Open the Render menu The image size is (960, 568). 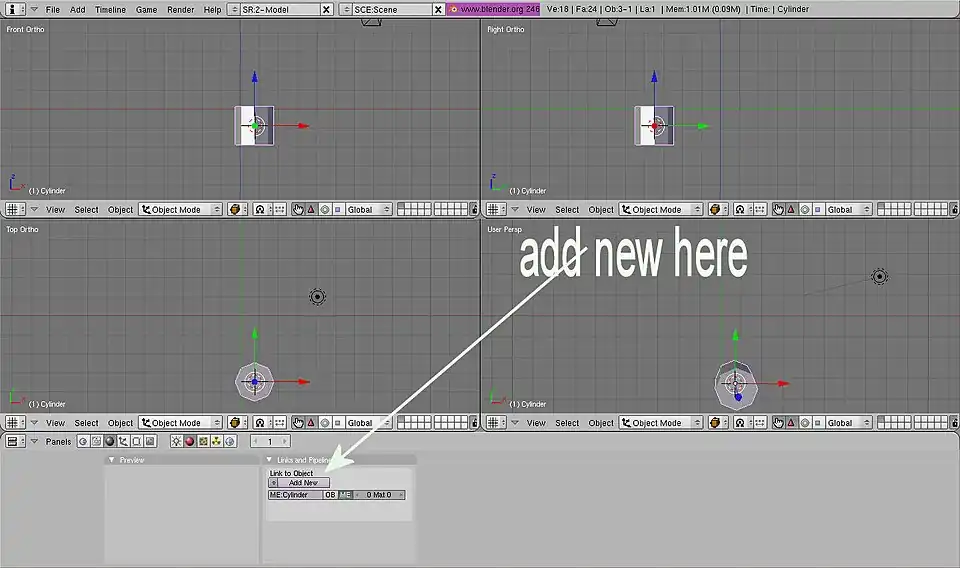(181, 9)
